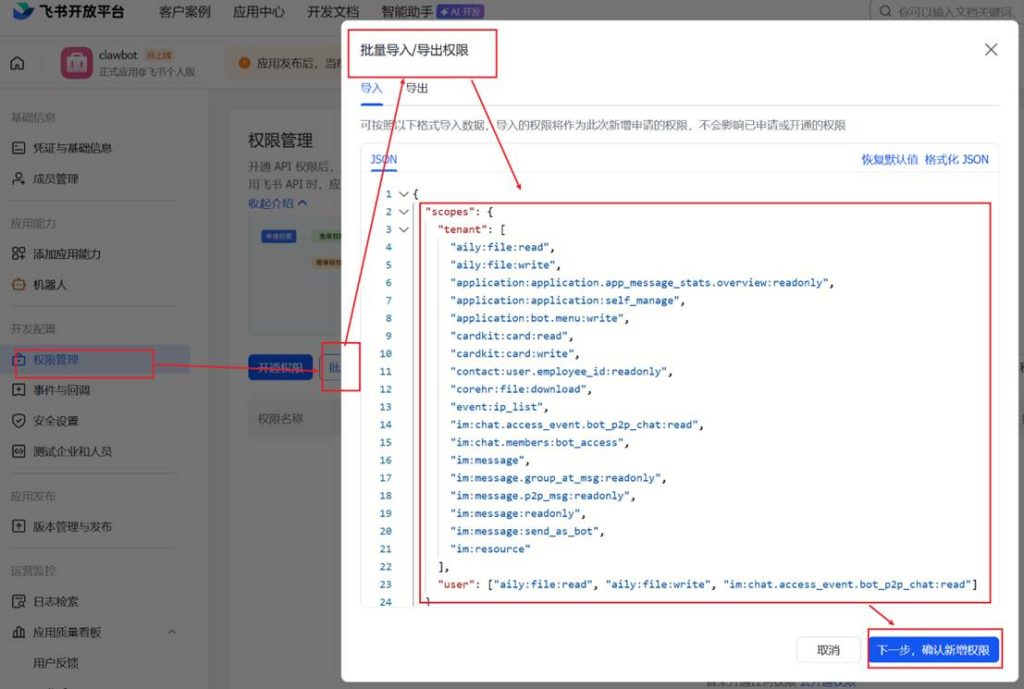Collapse the 应用质量看板 sidebar group

point(171,632)
